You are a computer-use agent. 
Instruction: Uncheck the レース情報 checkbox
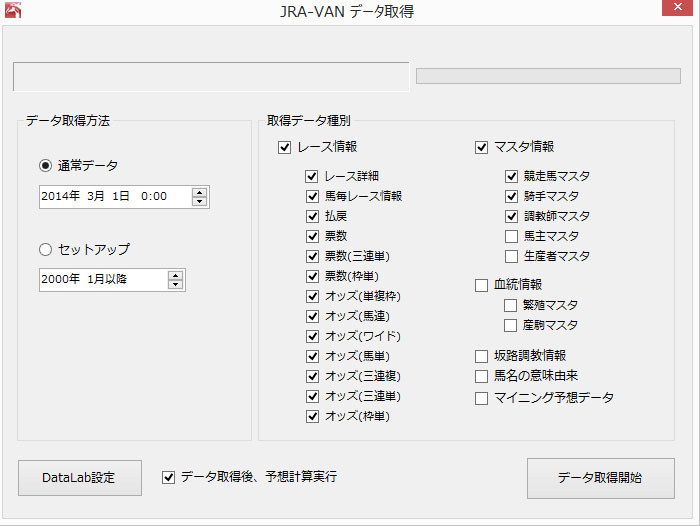[x=284, y=147]
